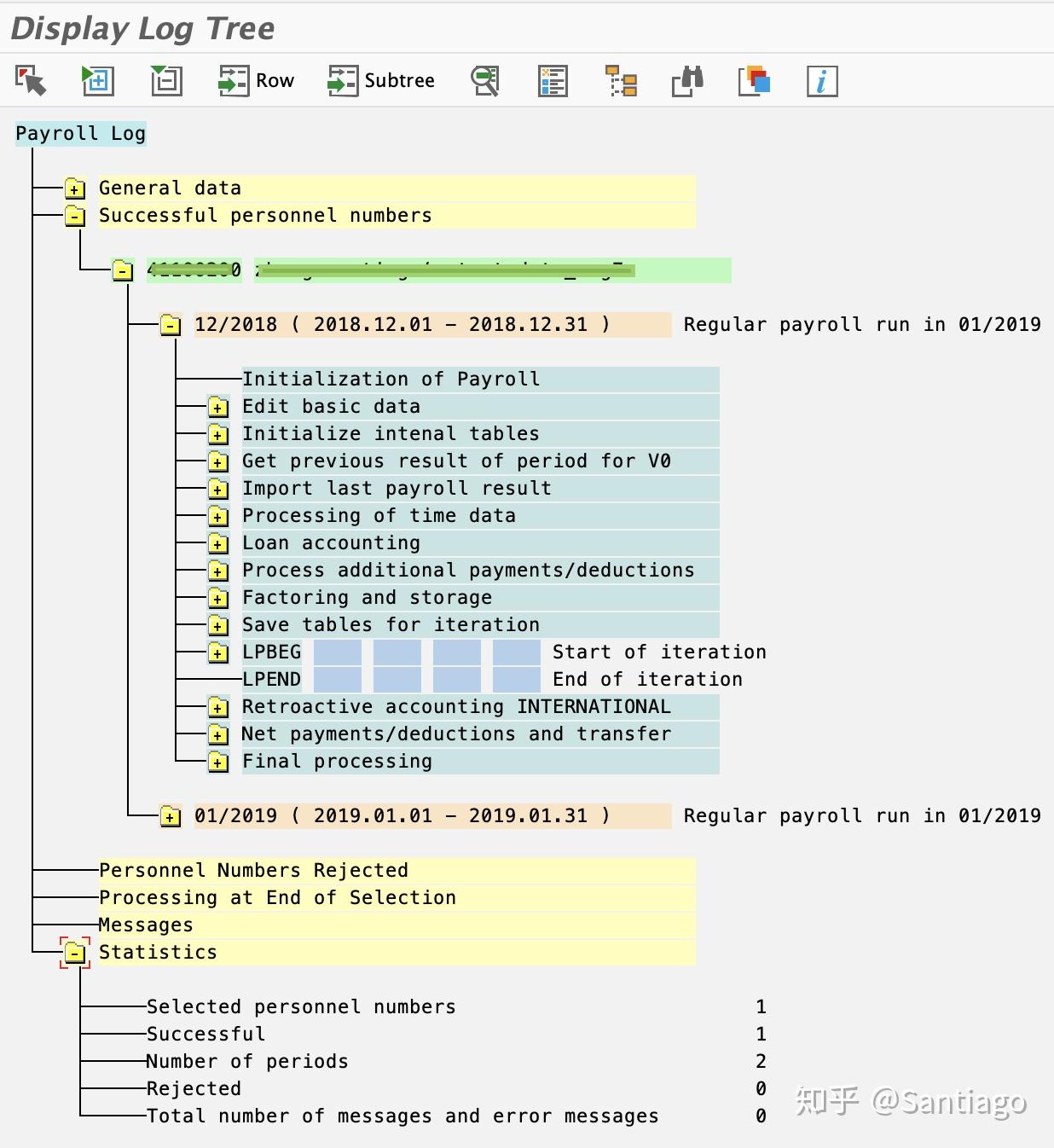This screenshot has height=1148, width=1054.
Task: Expand the Loan accounting node
Action: pyautogui.click(x=217, y=543)
